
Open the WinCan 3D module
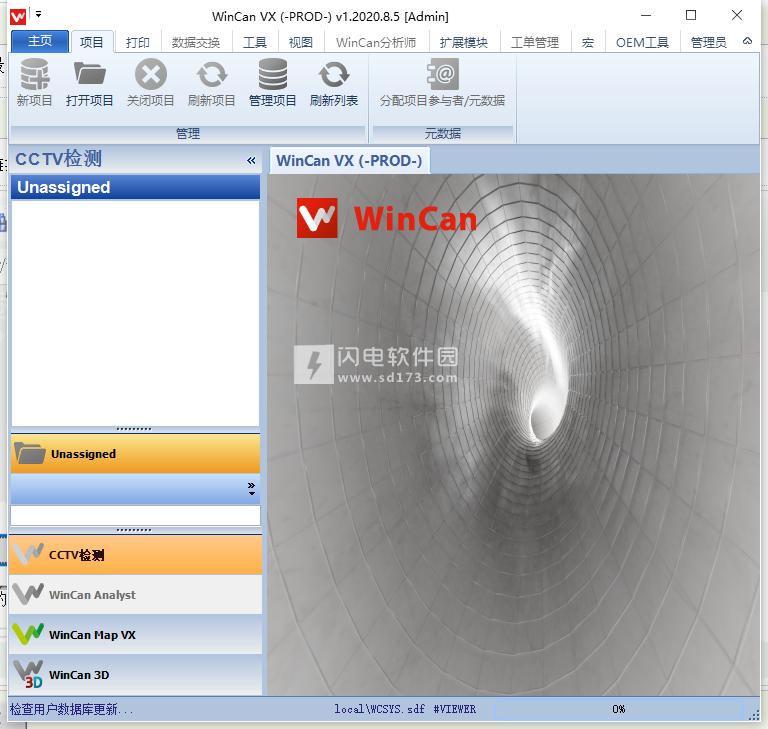pyautogui.click(x=136, y=675)
